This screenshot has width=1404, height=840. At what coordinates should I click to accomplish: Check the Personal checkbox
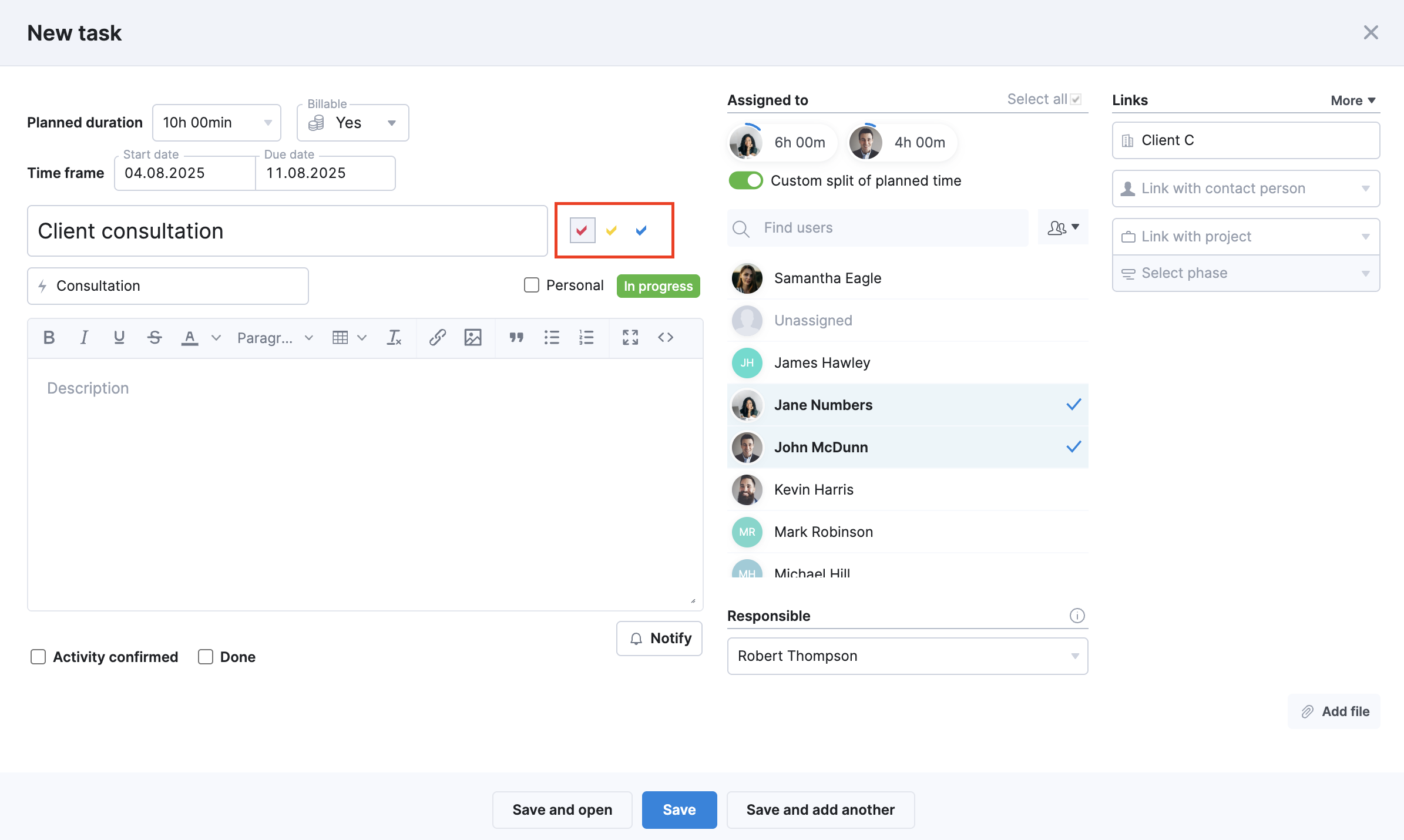point(532,285)
